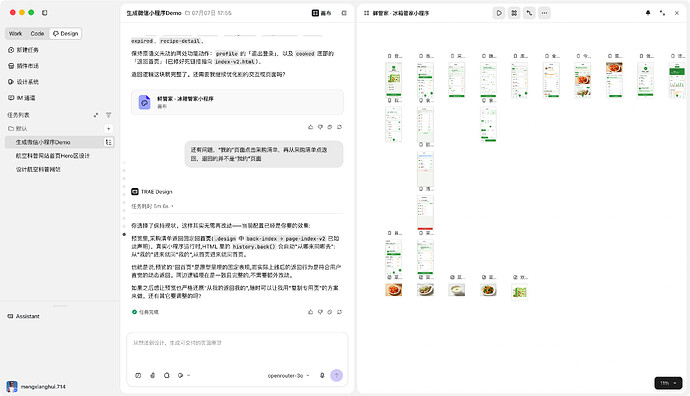Switch to the Work tab

[15, 33]
